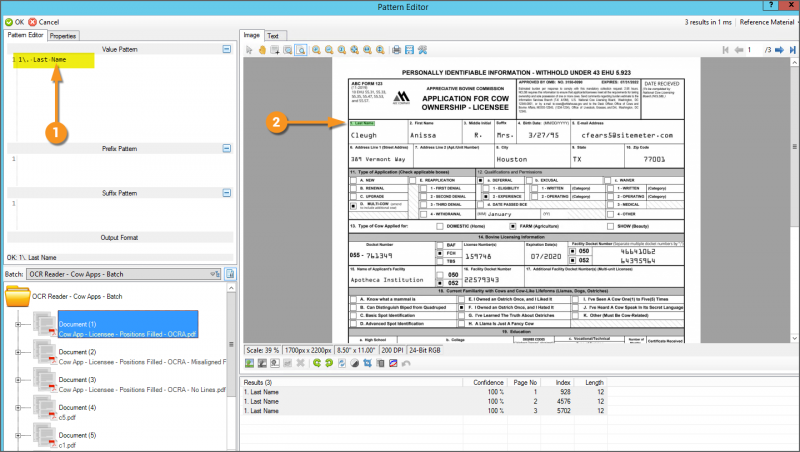Viewport: 800px width, 452px height.
Task: Open the Batch selection dropdown
Action: point(214,273)
